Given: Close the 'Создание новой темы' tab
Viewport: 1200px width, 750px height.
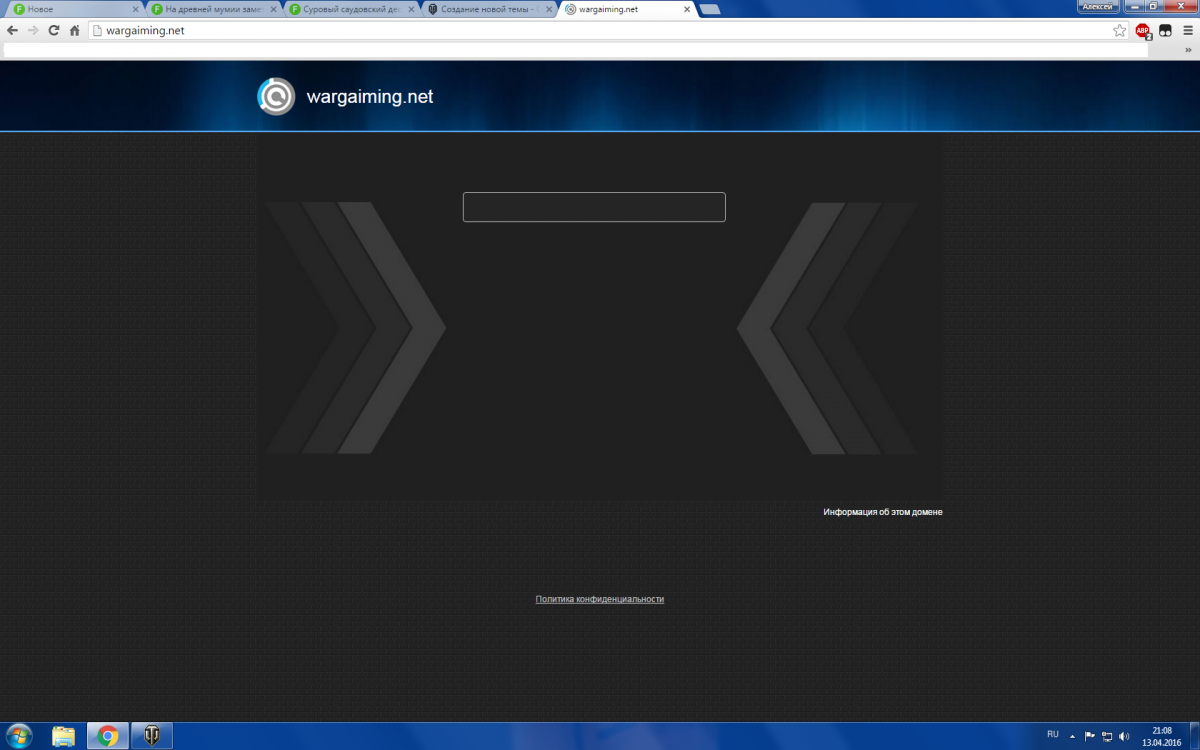Looking at the screenshot, I should point(547,9).
